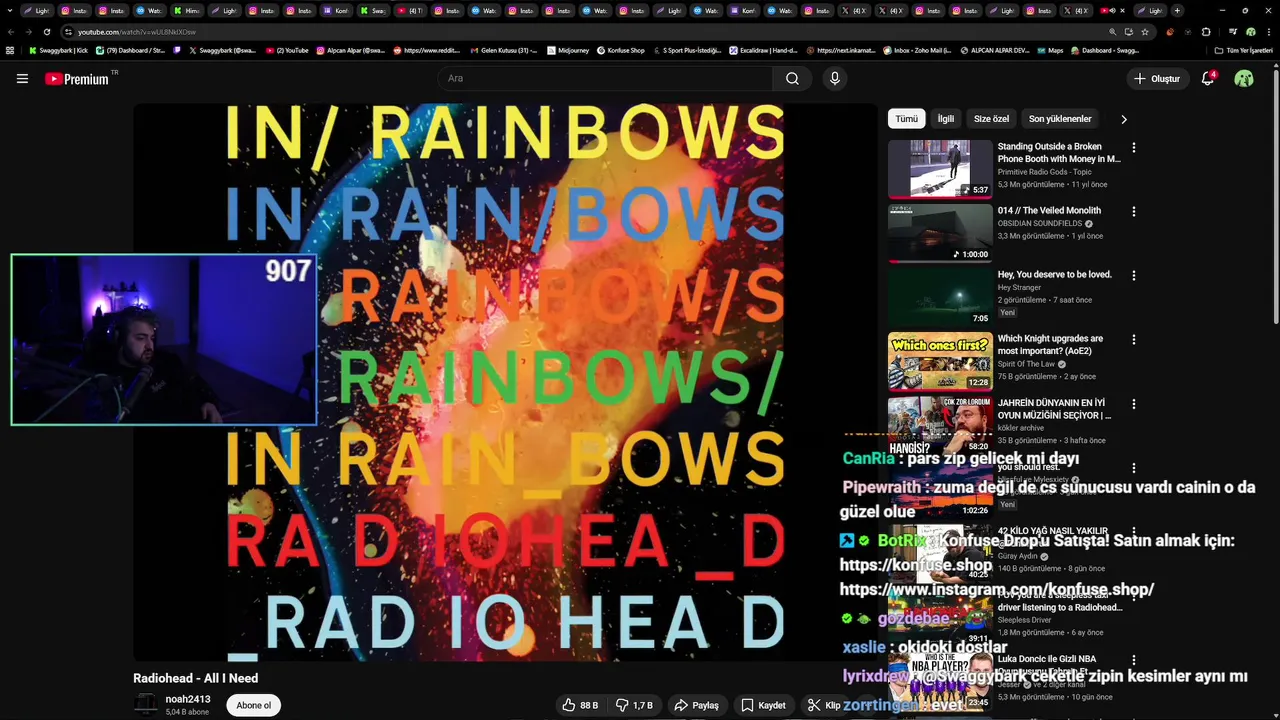Click Primitive Radio Gods - Topic channel name
Image resolution: width=1280 pixels, height=720 pixels.
pos(1044,172)
